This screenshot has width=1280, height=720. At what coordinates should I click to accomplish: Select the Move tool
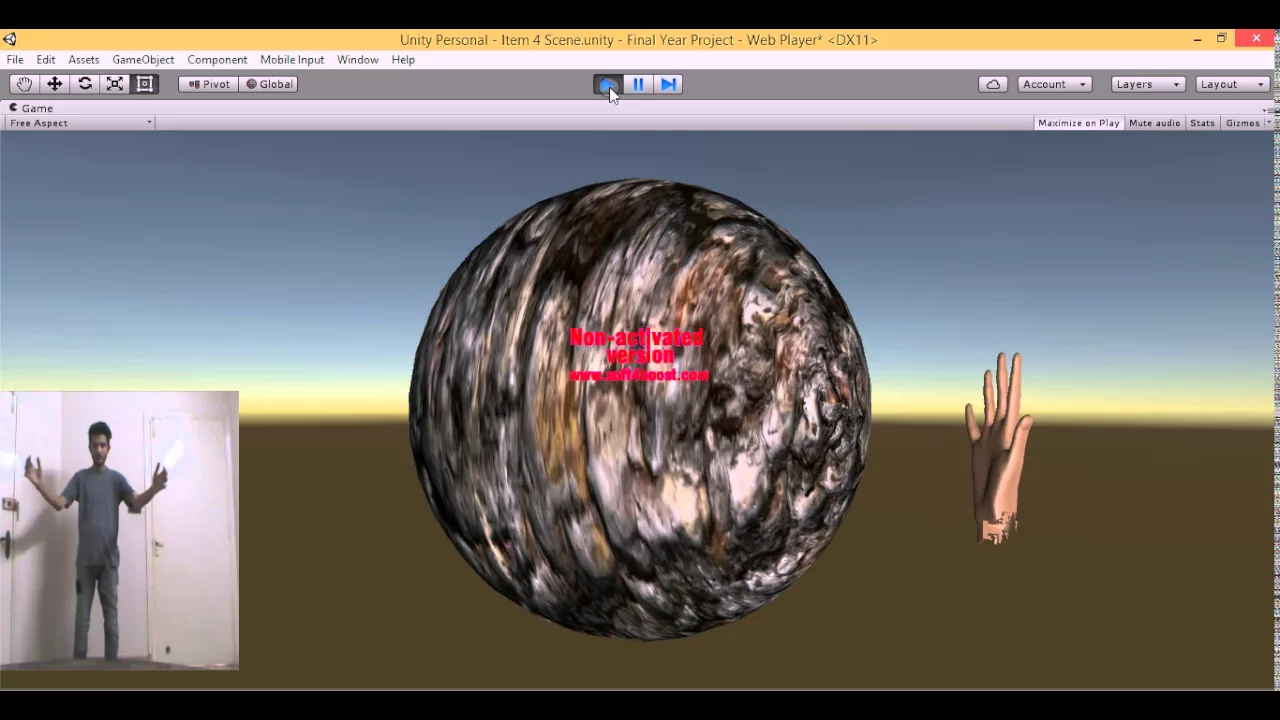pyautogui.click(x=55, y=84)
